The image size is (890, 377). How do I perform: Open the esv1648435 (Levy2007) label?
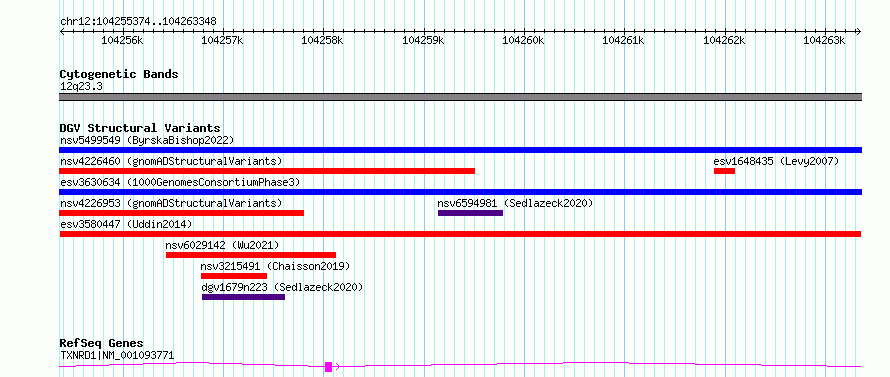coord(776,161)
